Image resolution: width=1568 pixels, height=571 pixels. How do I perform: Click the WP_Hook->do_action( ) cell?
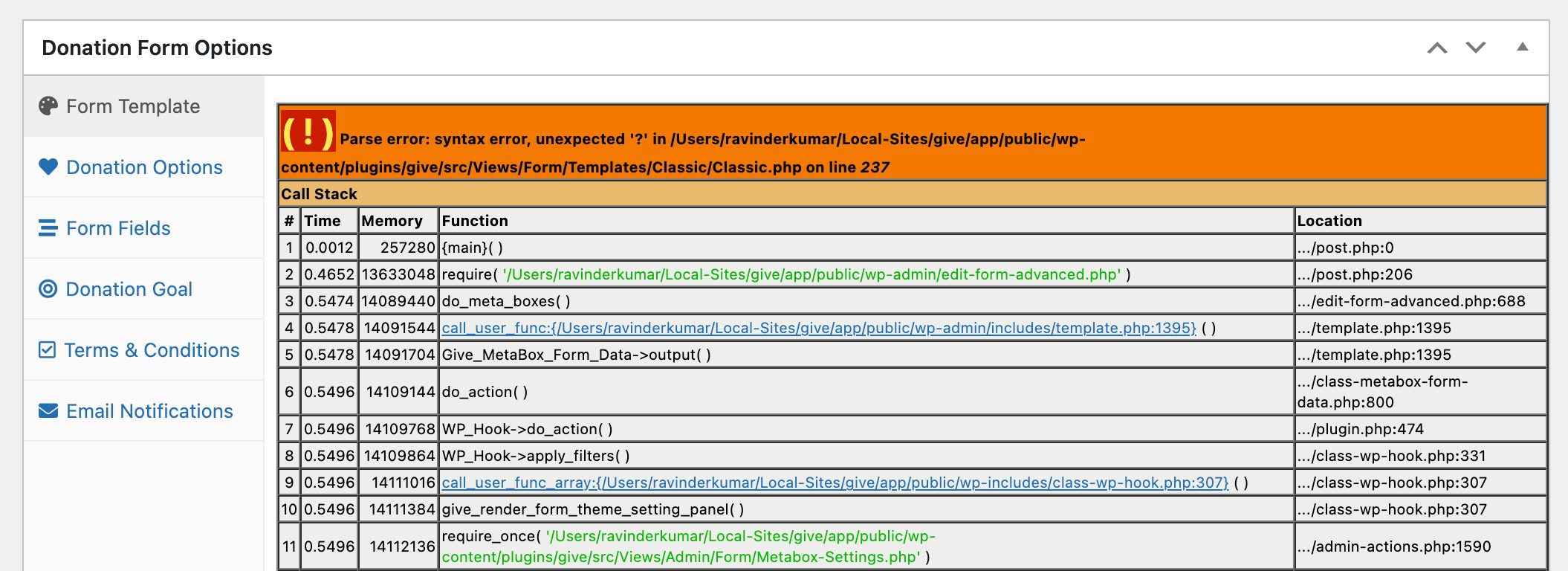click(866, 429)
